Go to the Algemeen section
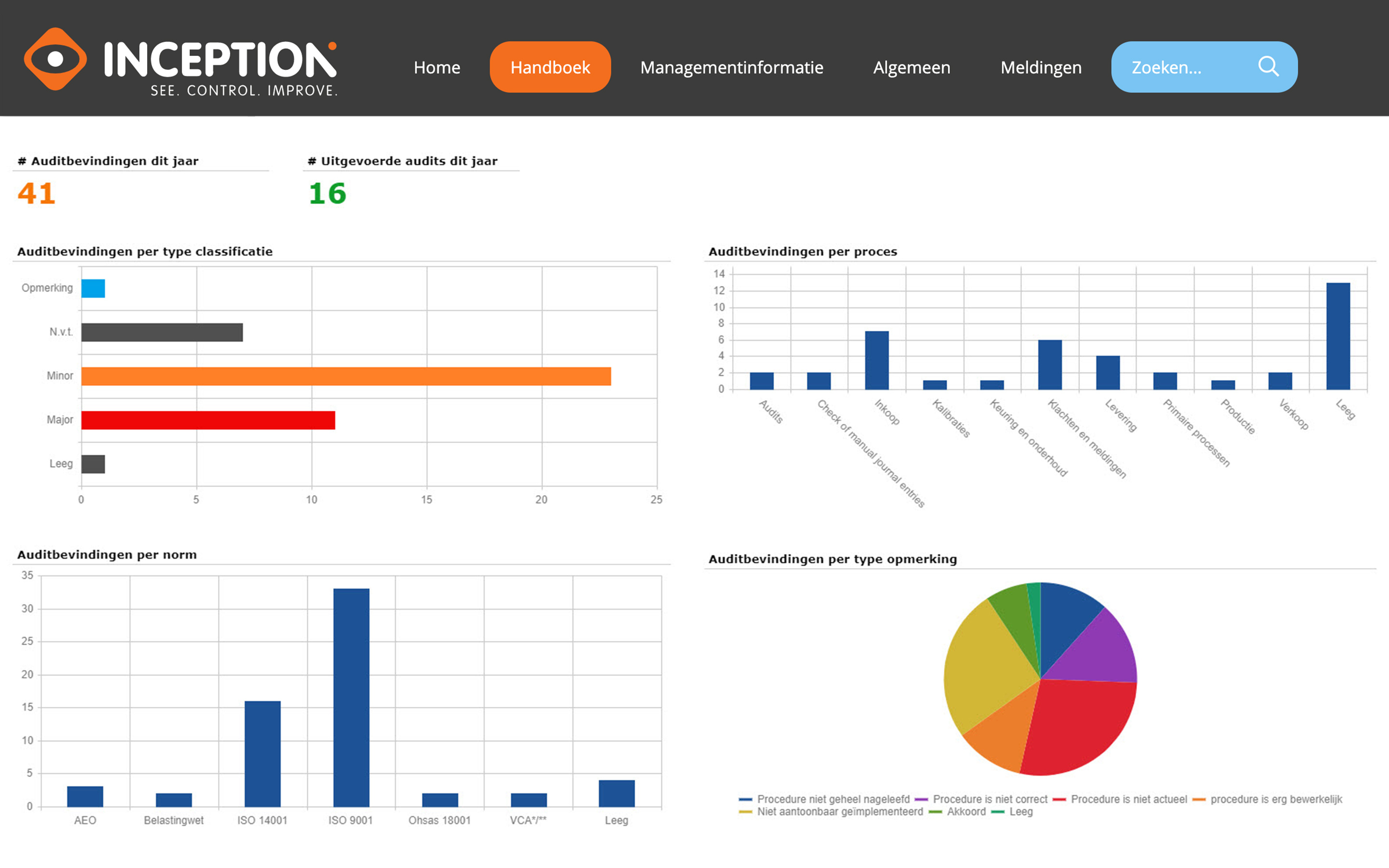Image resolution: width=1389 pixels, height=868 pixels. point(912,67)
